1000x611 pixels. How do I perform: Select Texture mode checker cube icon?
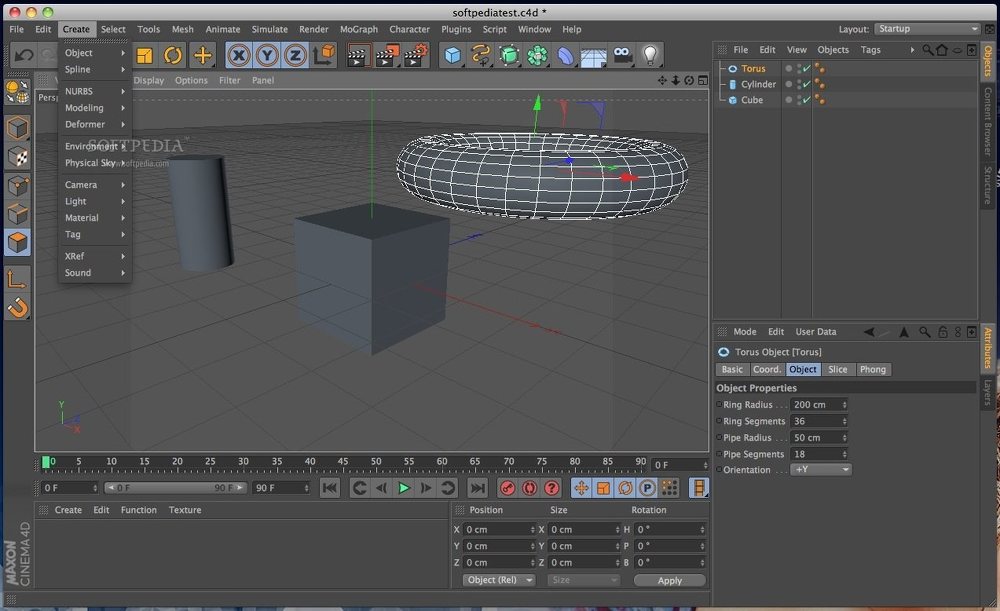[x=17, y=157]
